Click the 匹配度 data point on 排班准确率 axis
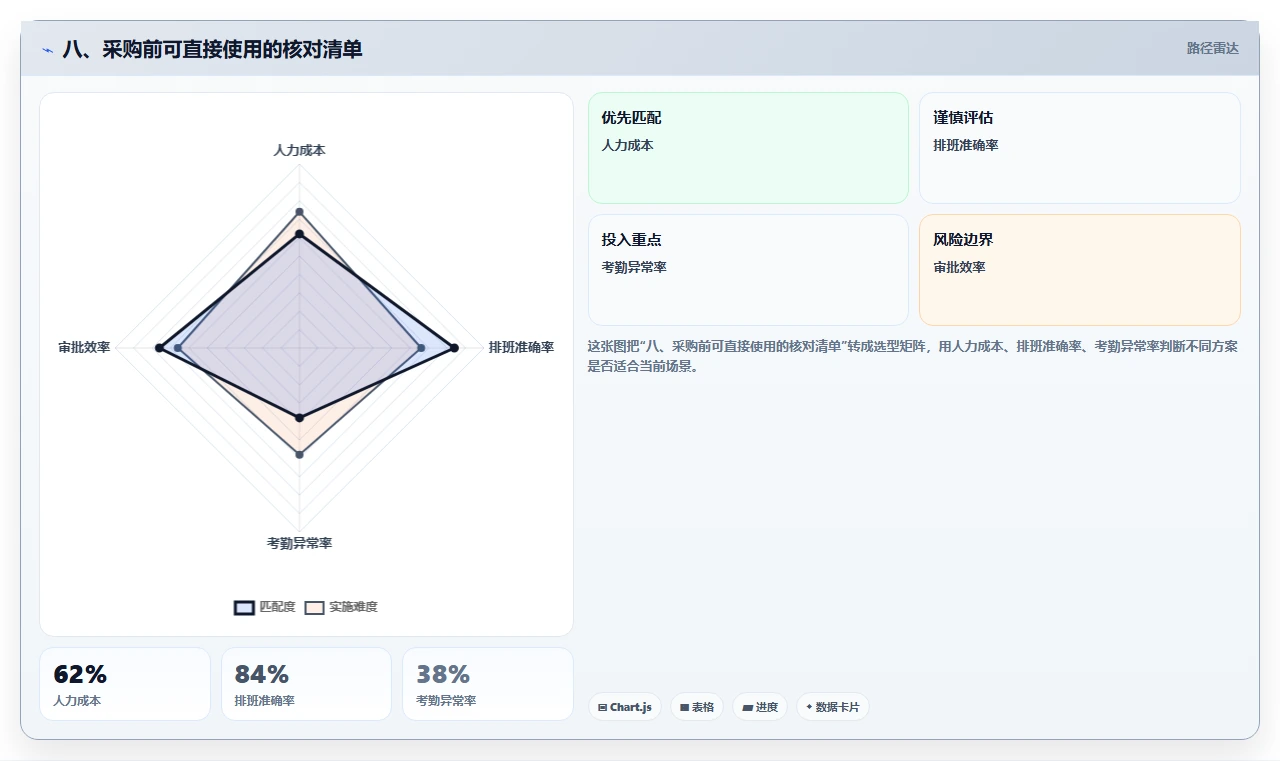 click(x=454, y=348)
